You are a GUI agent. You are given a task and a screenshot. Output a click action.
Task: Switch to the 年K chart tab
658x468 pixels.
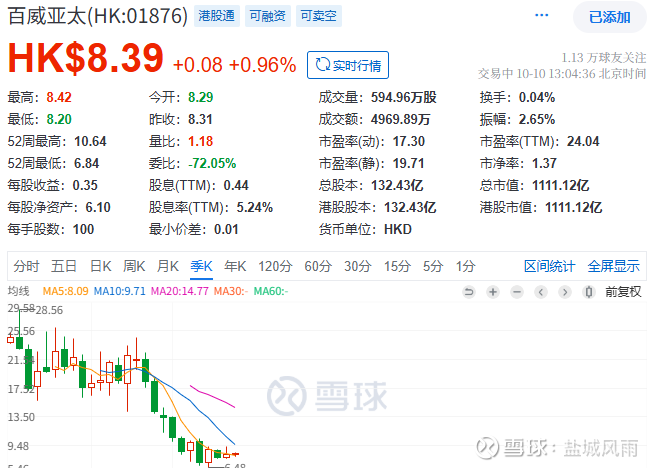tap(235, 266)
